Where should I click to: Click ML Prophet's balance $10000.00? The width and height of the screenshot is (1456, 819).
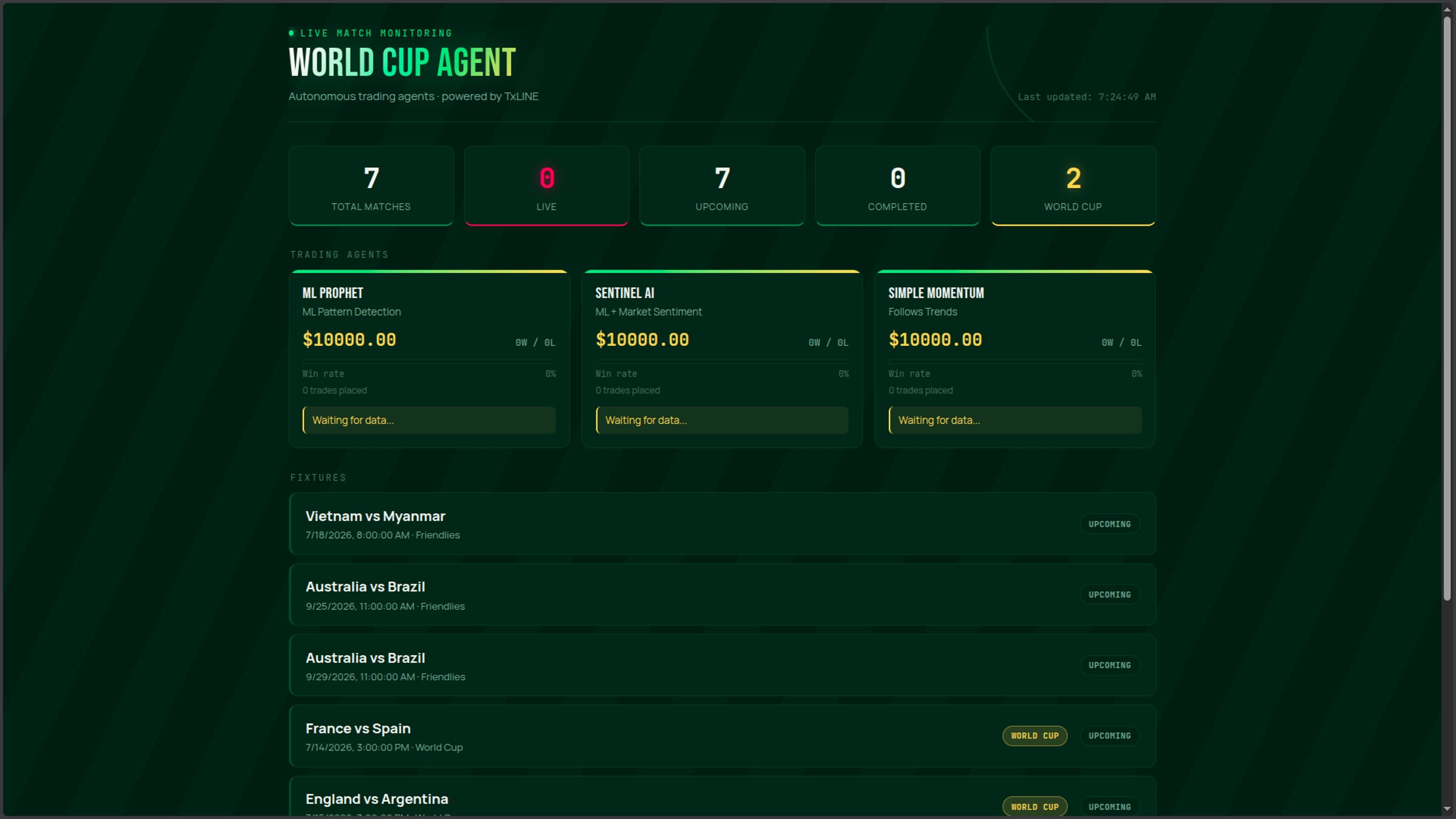pyautogui.click(x=349, y=340)
